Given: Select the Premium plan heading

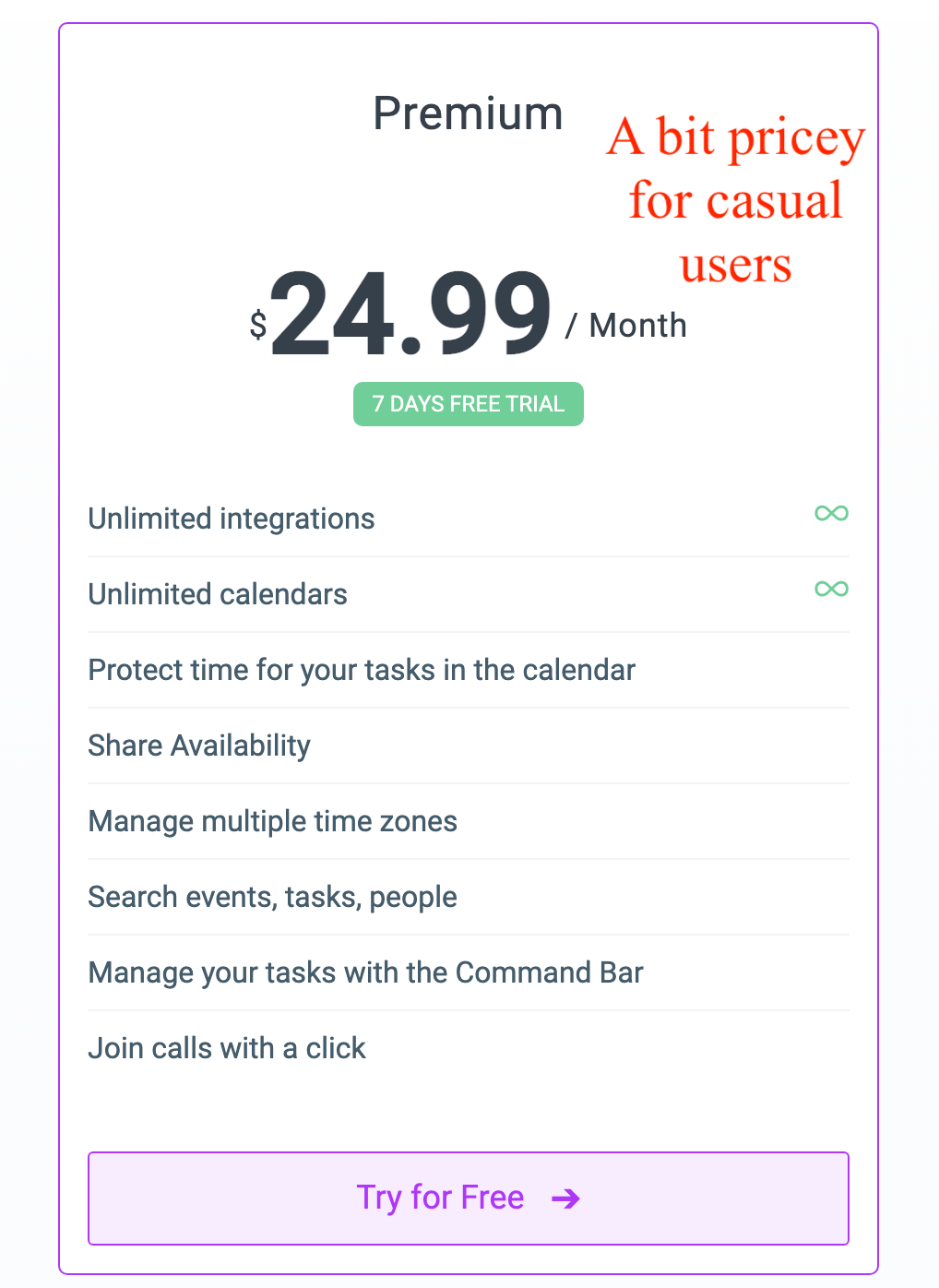Looking at the screenshot, I should click(468, 114).
